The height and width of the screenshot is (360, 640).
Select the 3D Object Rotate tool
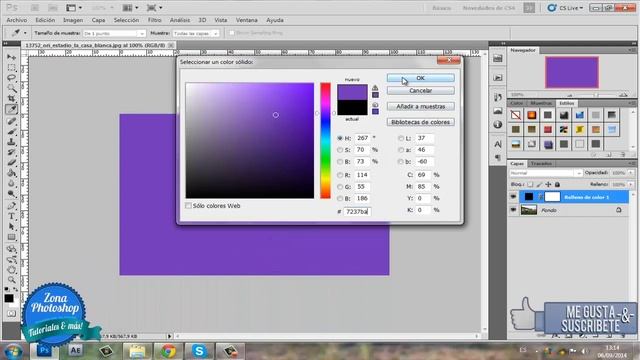(x=11, y=249)
